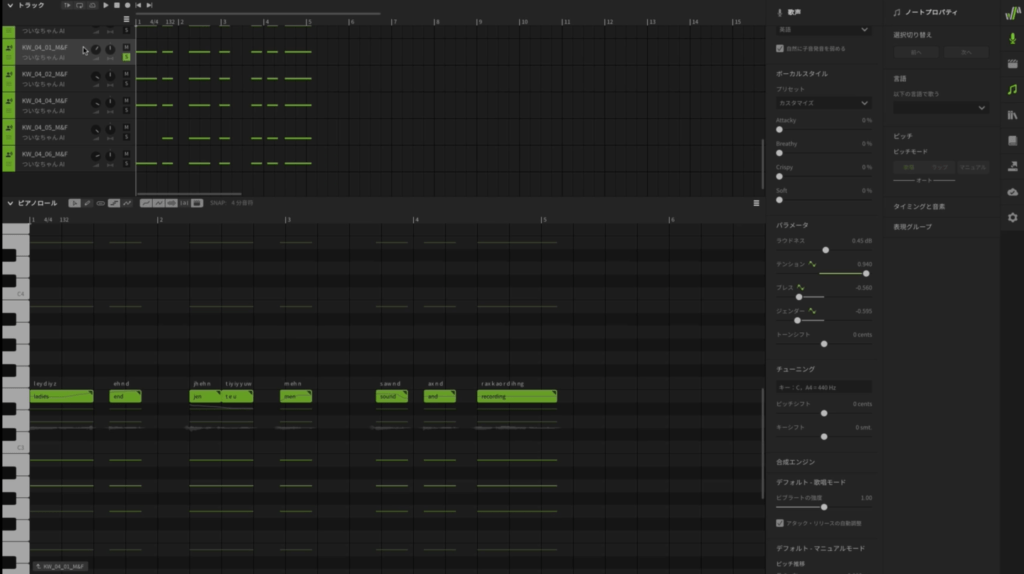Expand the タイミングと音素 section
Image resolution: width=1024 pixels, height=574 pixels.
pos(919,206)
